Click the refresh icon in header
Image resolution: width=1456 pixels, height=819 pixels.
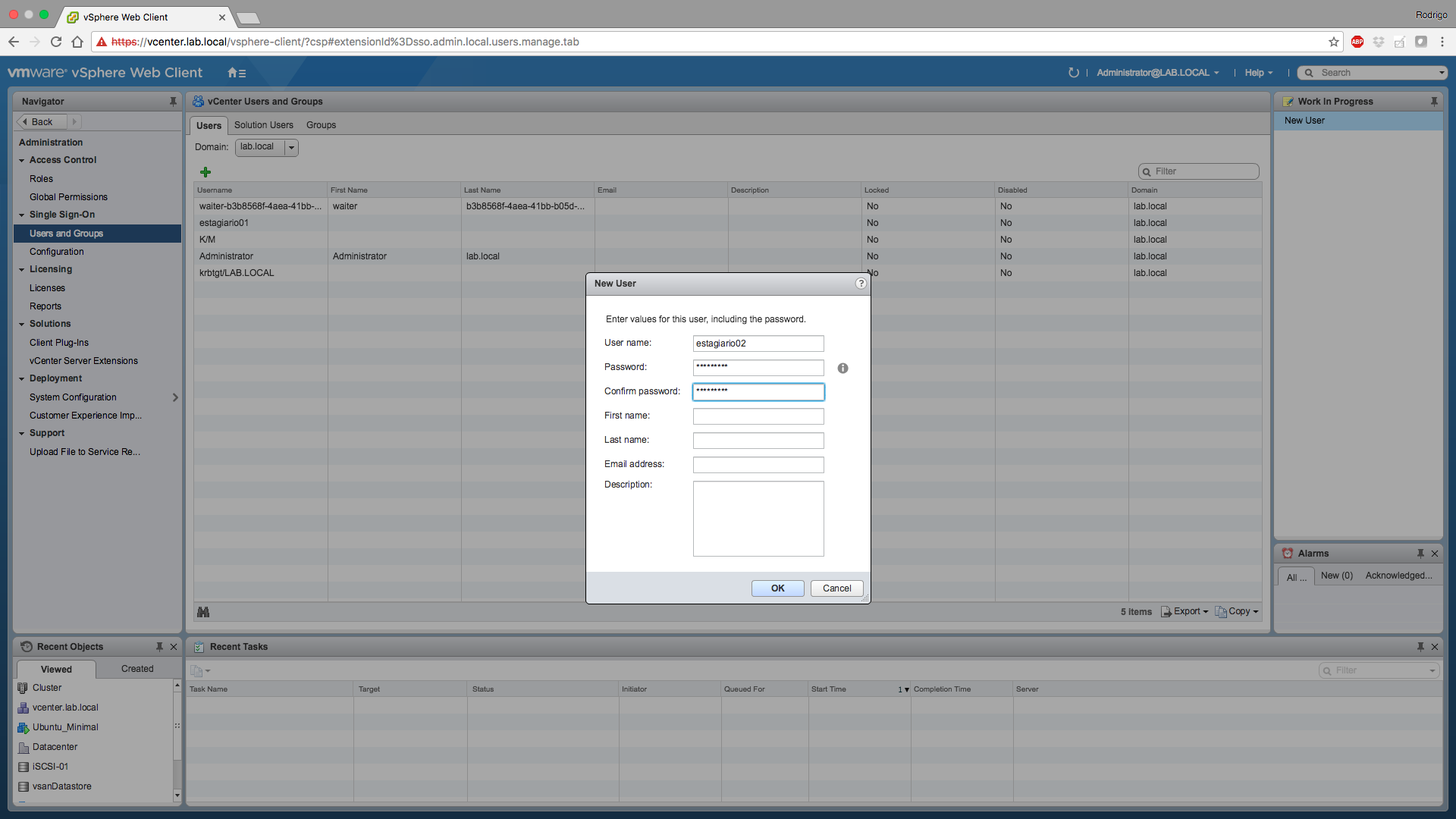tap(1073, 73)
